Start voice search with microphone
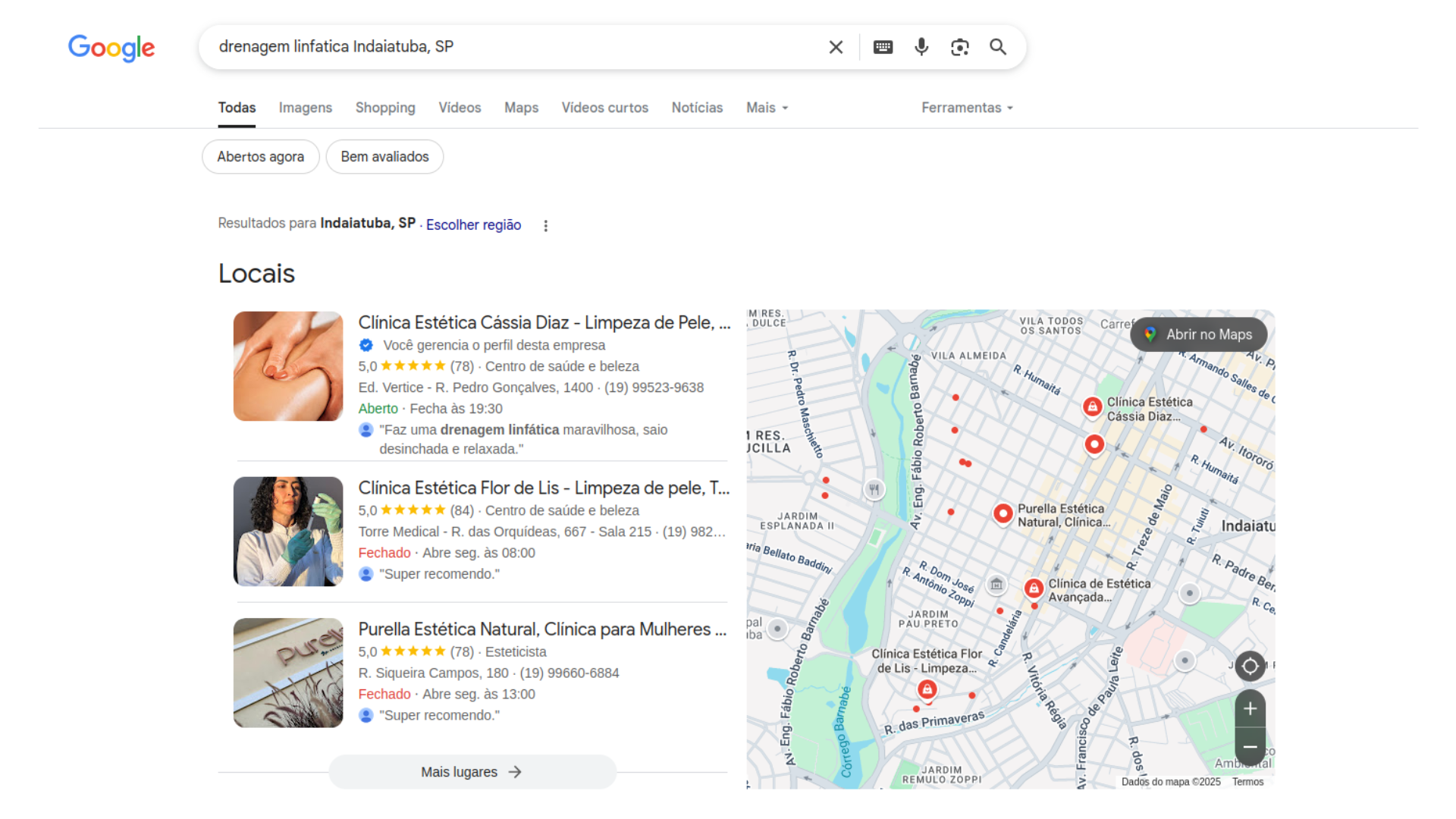Image resolution: width=1456 pixels, height=819 pixels. 921,47
